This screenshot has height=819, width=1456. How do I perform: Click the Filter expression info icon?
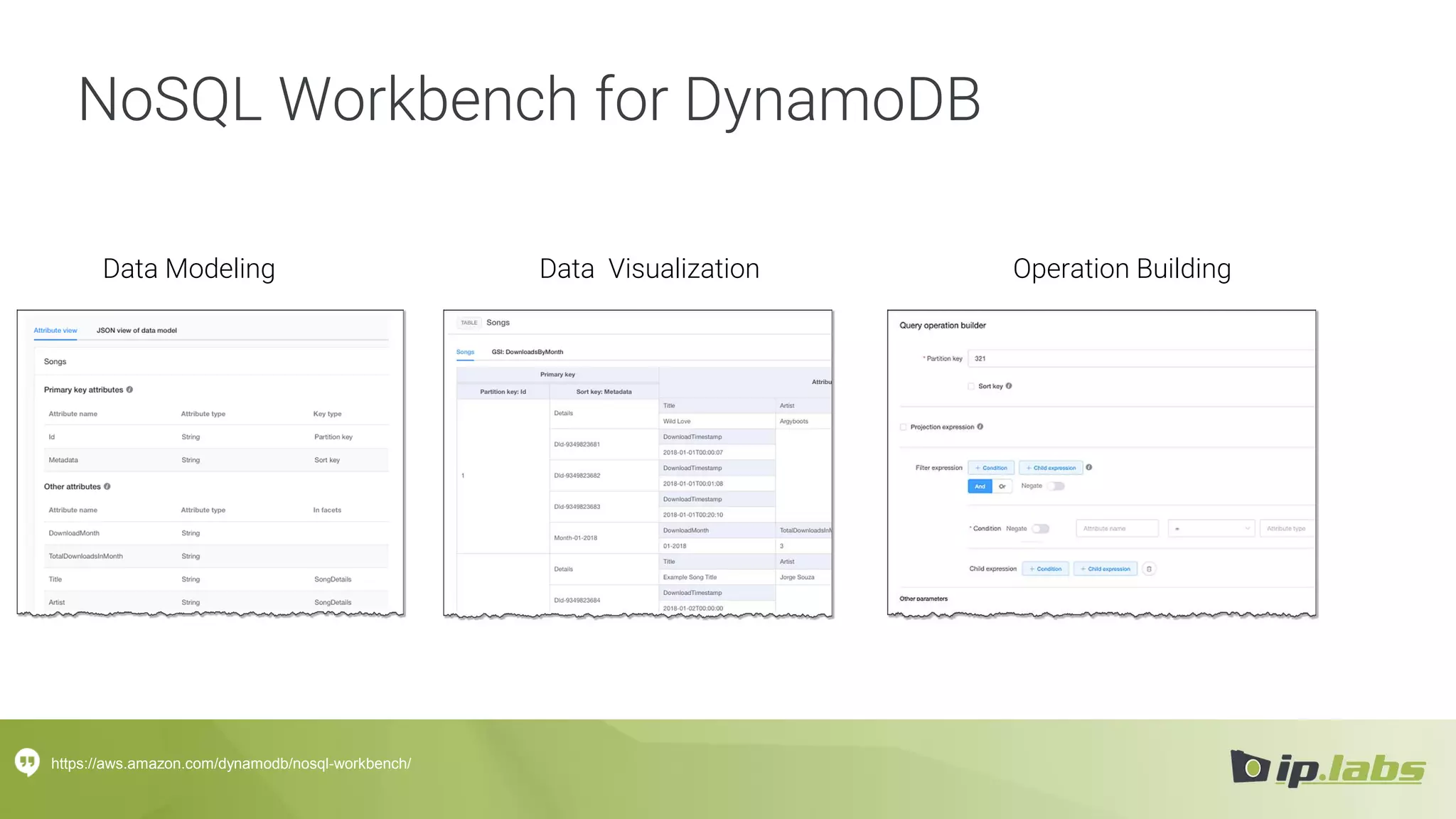1089,467
